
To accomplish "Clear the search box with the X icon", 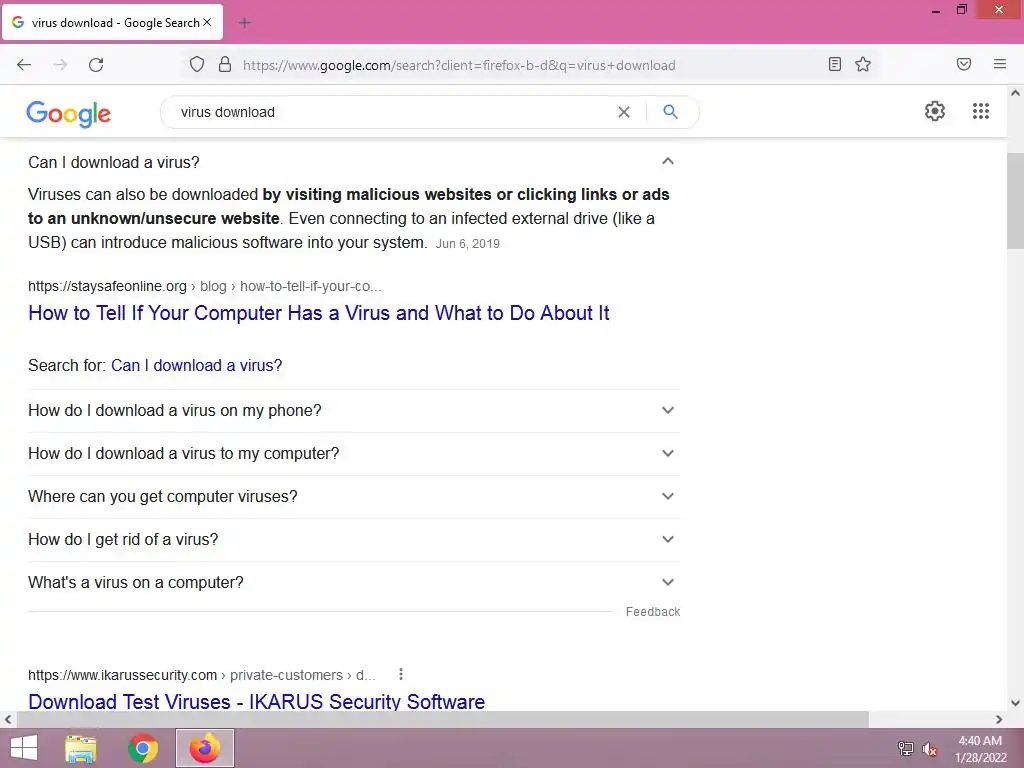I will pyautogui.click(x=624, y=112).
